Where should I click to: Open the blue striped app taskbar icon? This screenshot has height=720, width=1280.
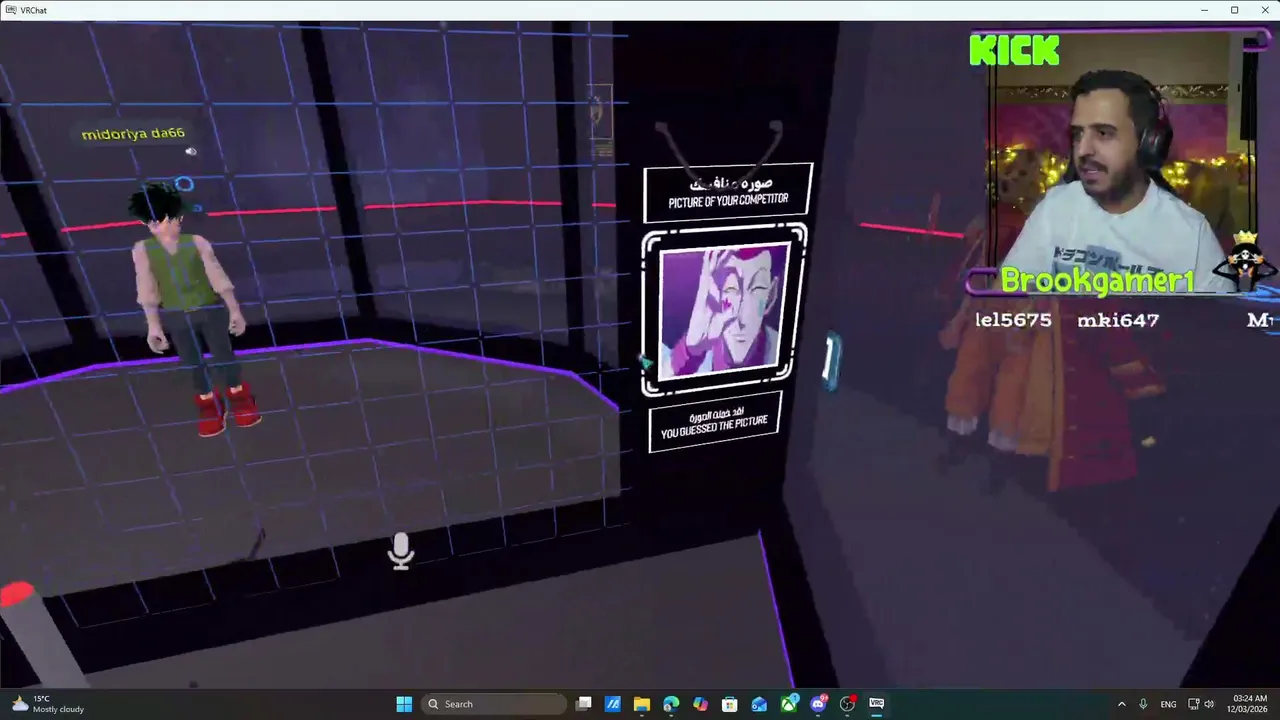tap(613, 704)
